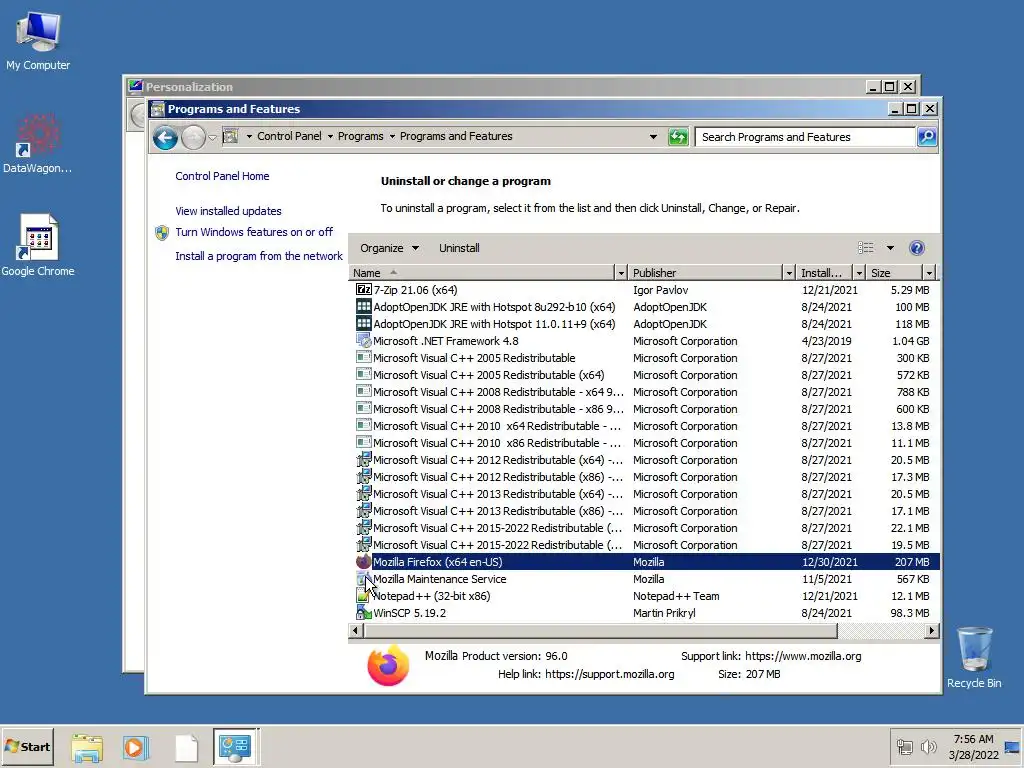The height and width of the screenshot is (768, 1024).
Task: Open the help question mark icon
Action: (x=916, y=248)
